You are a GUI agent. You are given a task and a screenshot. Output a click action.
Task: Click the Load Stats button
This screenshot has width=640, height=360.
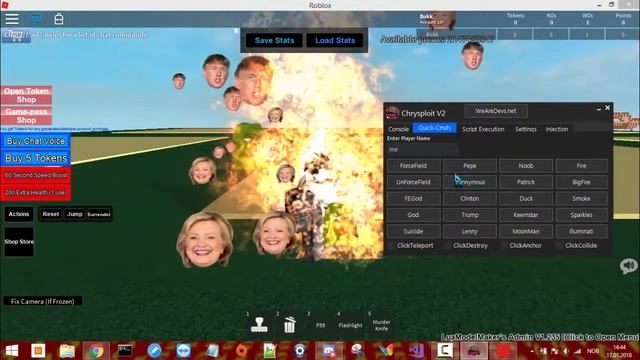(335, 40)
